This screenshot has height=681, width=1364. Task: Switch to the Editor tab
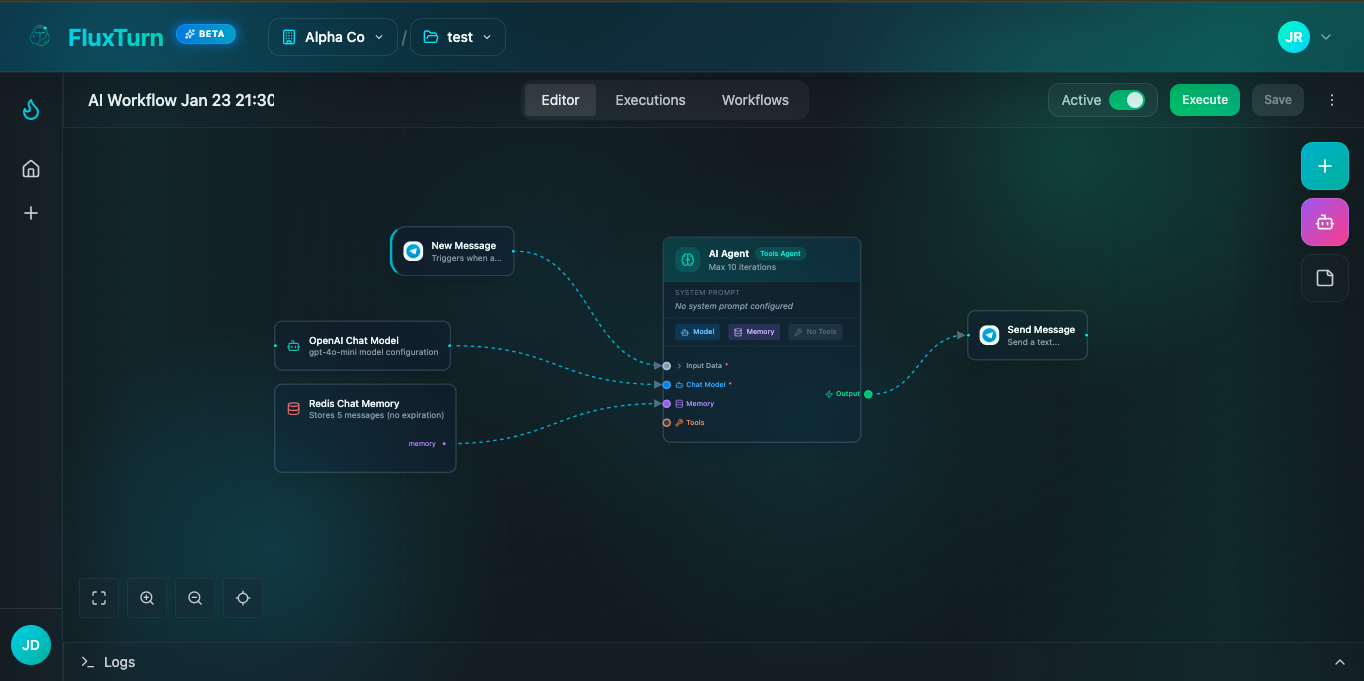560,100
